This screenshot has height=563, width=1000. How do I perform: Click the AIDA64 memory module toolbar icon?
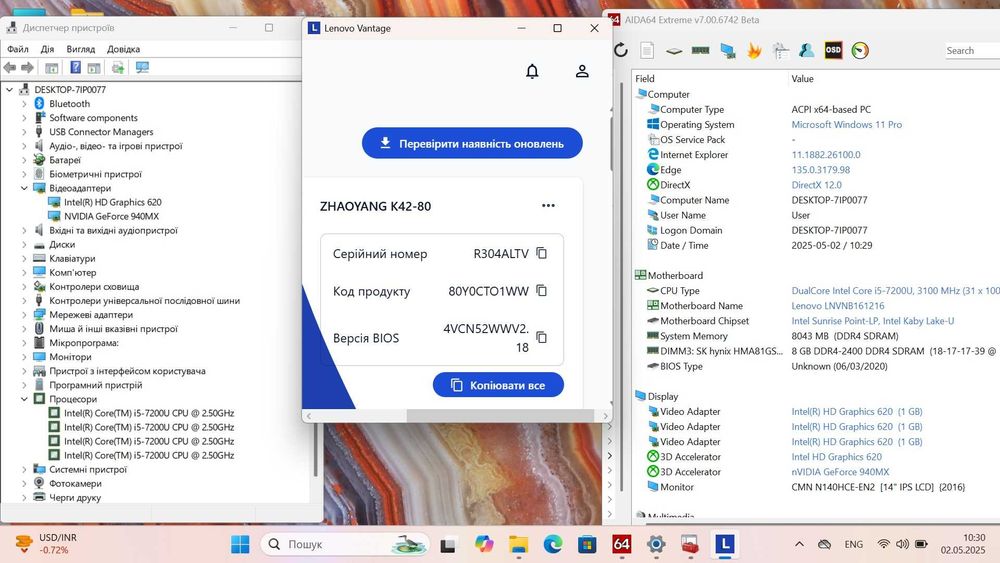(x=700, y=50)
